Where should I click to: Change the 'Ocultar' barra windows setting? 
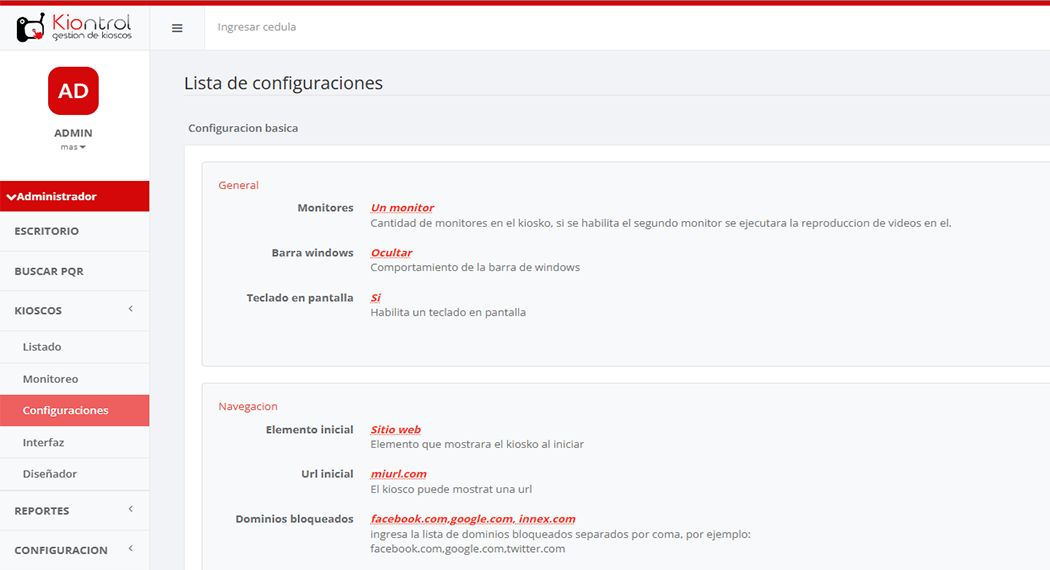[391, 253]
